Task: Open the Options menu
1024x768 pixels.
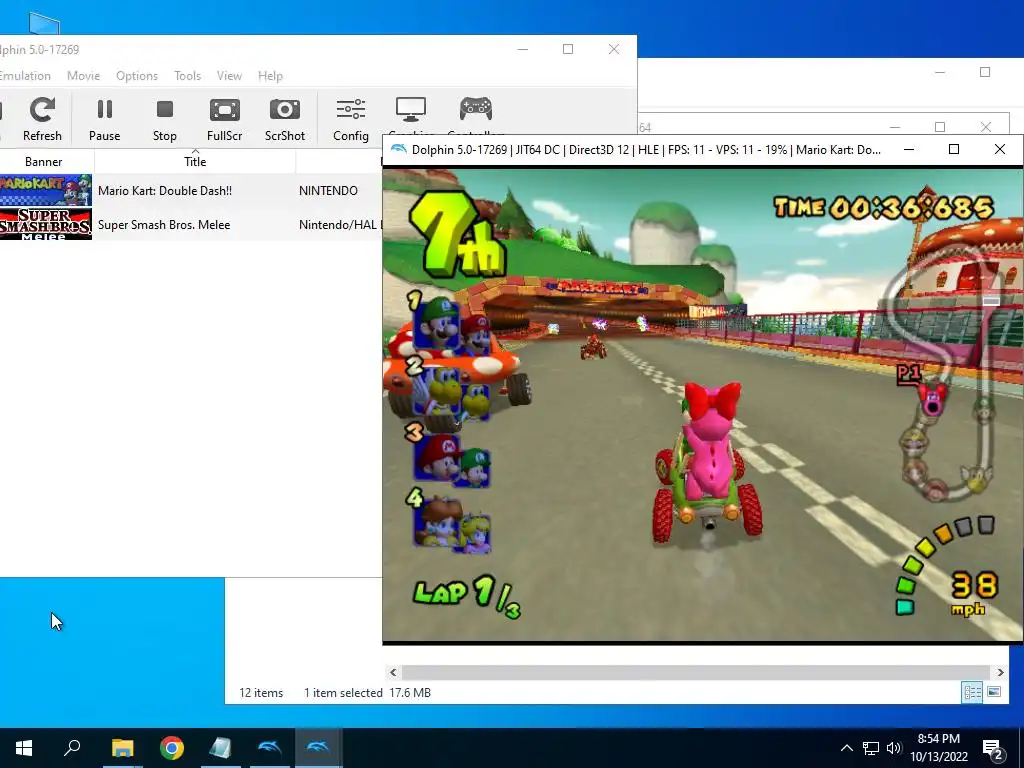Action: coord(137,76)
